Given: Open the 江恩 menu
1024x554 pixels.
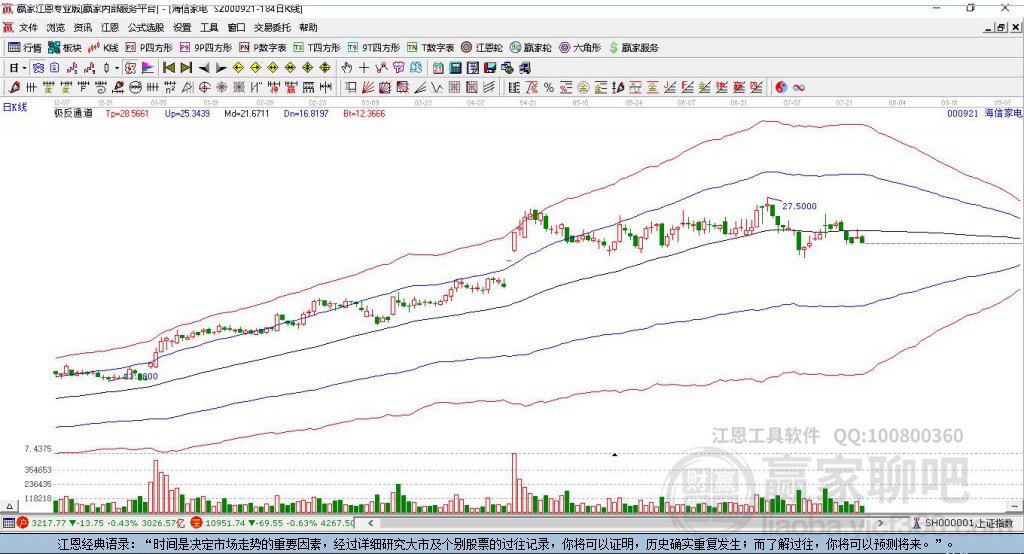Looking at the screenshot, I should coord(110,27).
